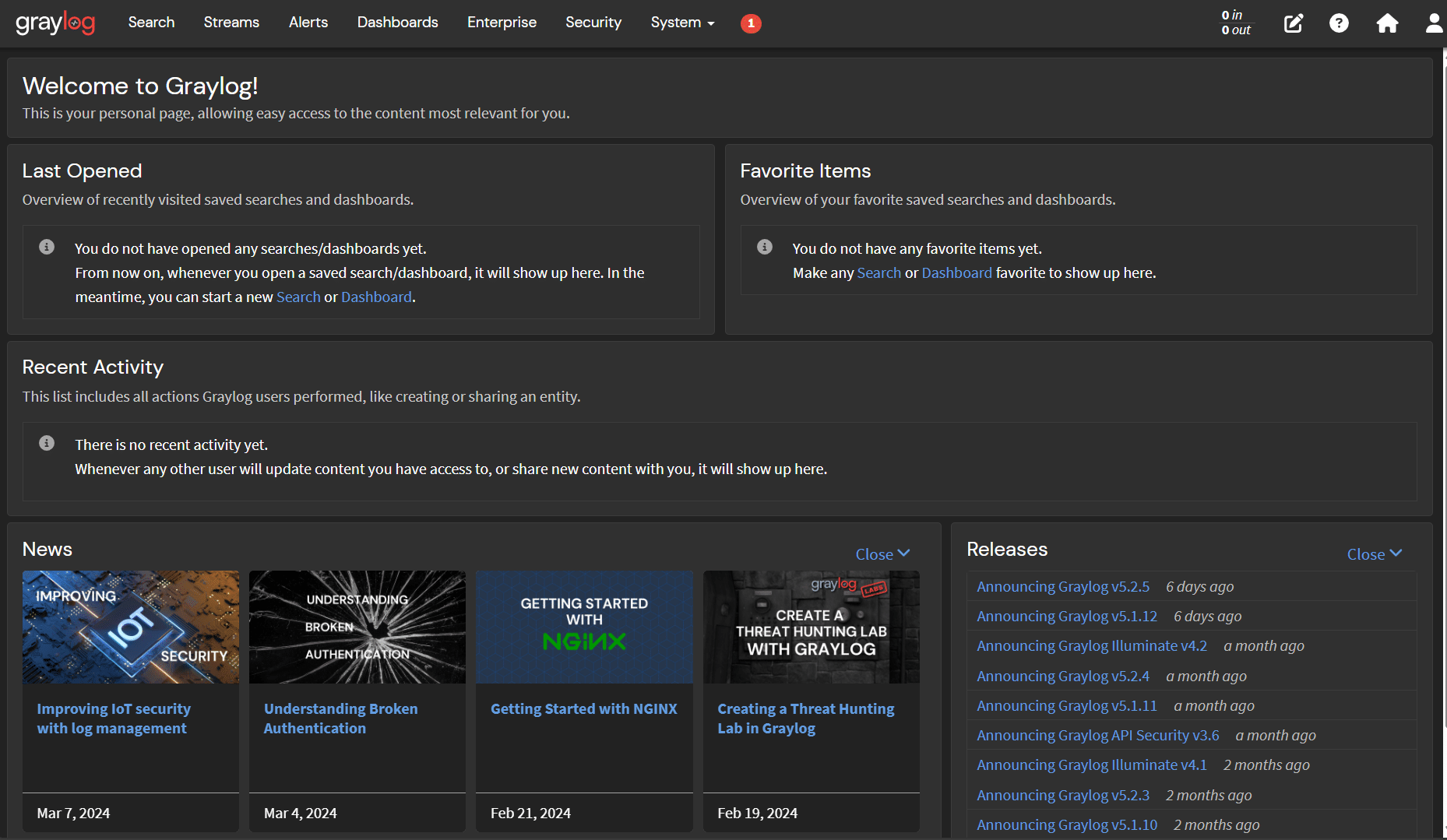Click the Welcome to Graylog! heading
Viewport: 1447px width, 840px height.
(140, 86)
